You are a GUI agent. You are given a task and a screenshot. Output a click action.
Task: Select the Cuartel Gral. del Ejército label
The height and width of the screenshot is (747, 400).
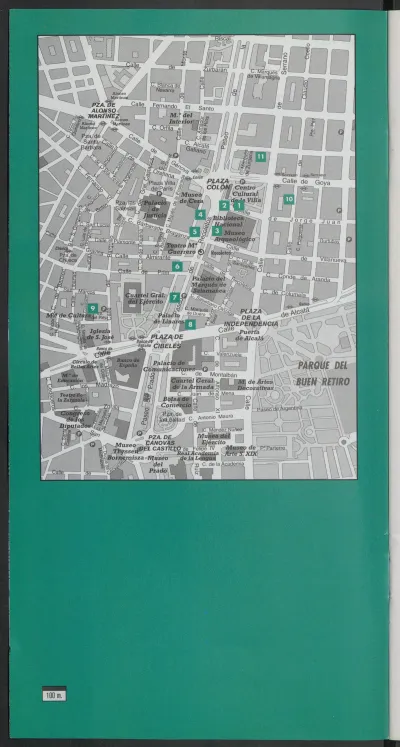tap(145, 298)
